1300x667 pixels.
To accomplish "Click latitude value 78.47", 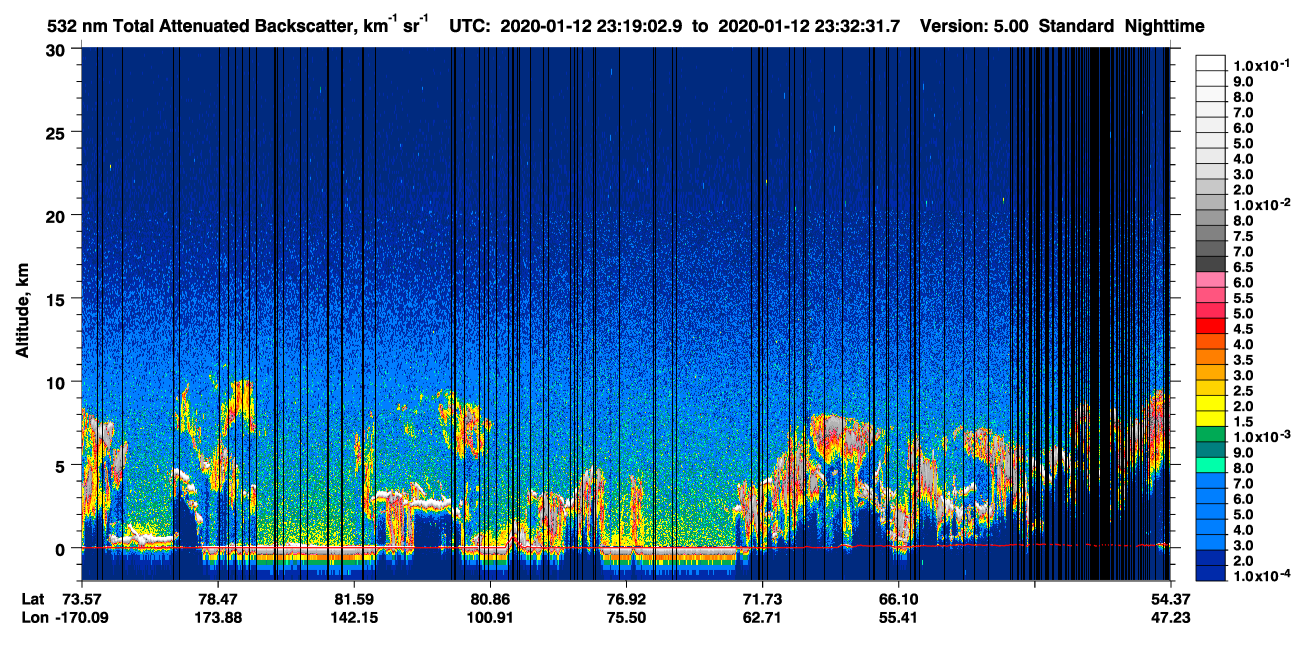I will (218, 598).
